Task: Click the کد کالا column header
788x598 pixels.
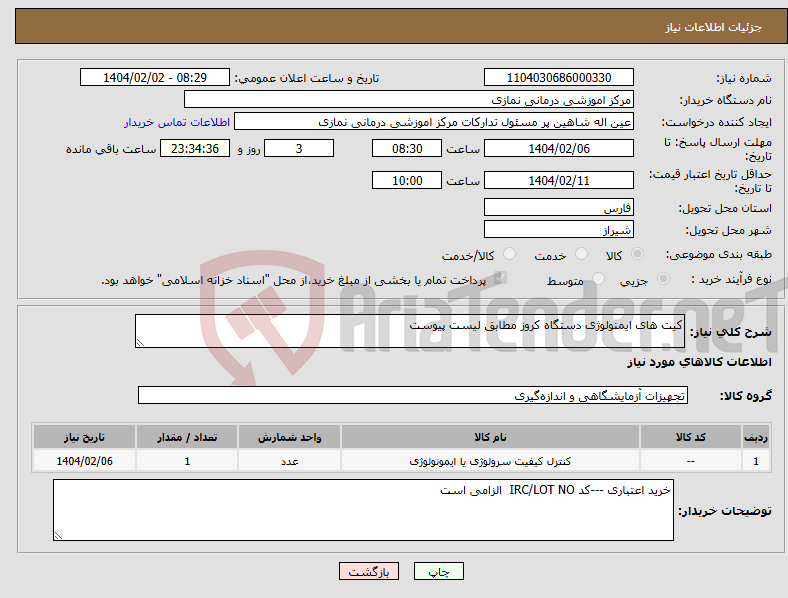Action: click(x=691, y=437)
